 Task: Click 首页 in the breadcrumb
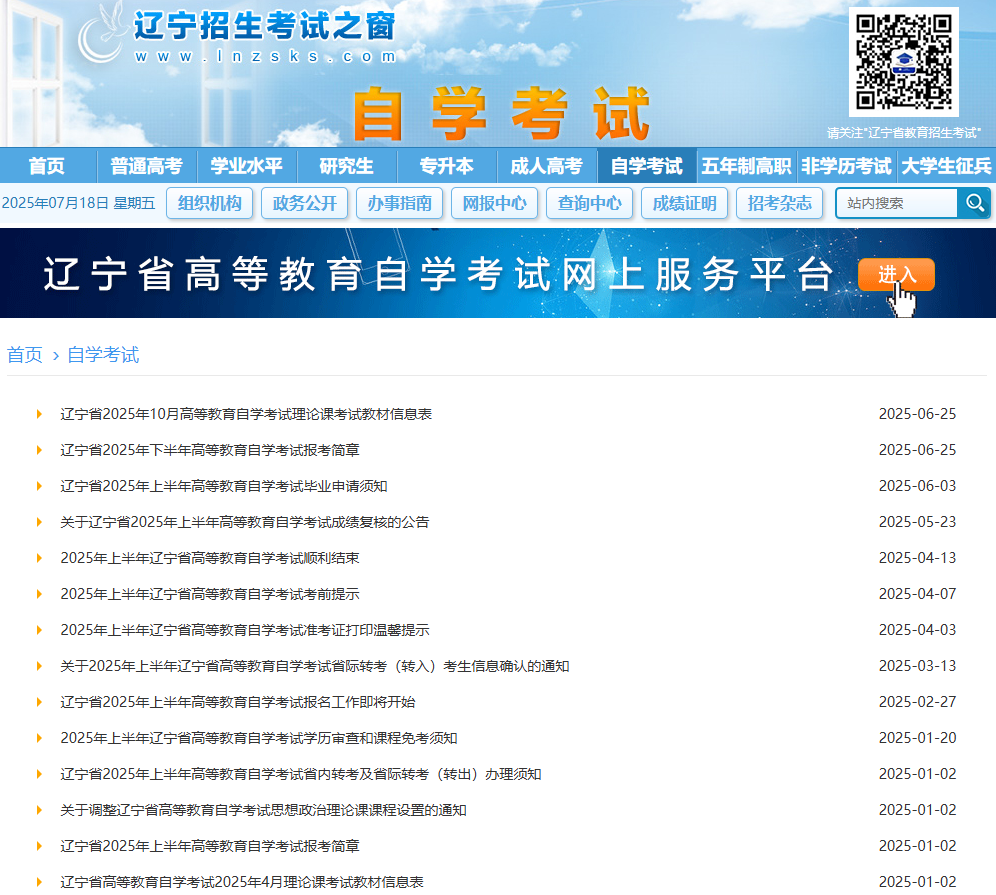point(25,355)
